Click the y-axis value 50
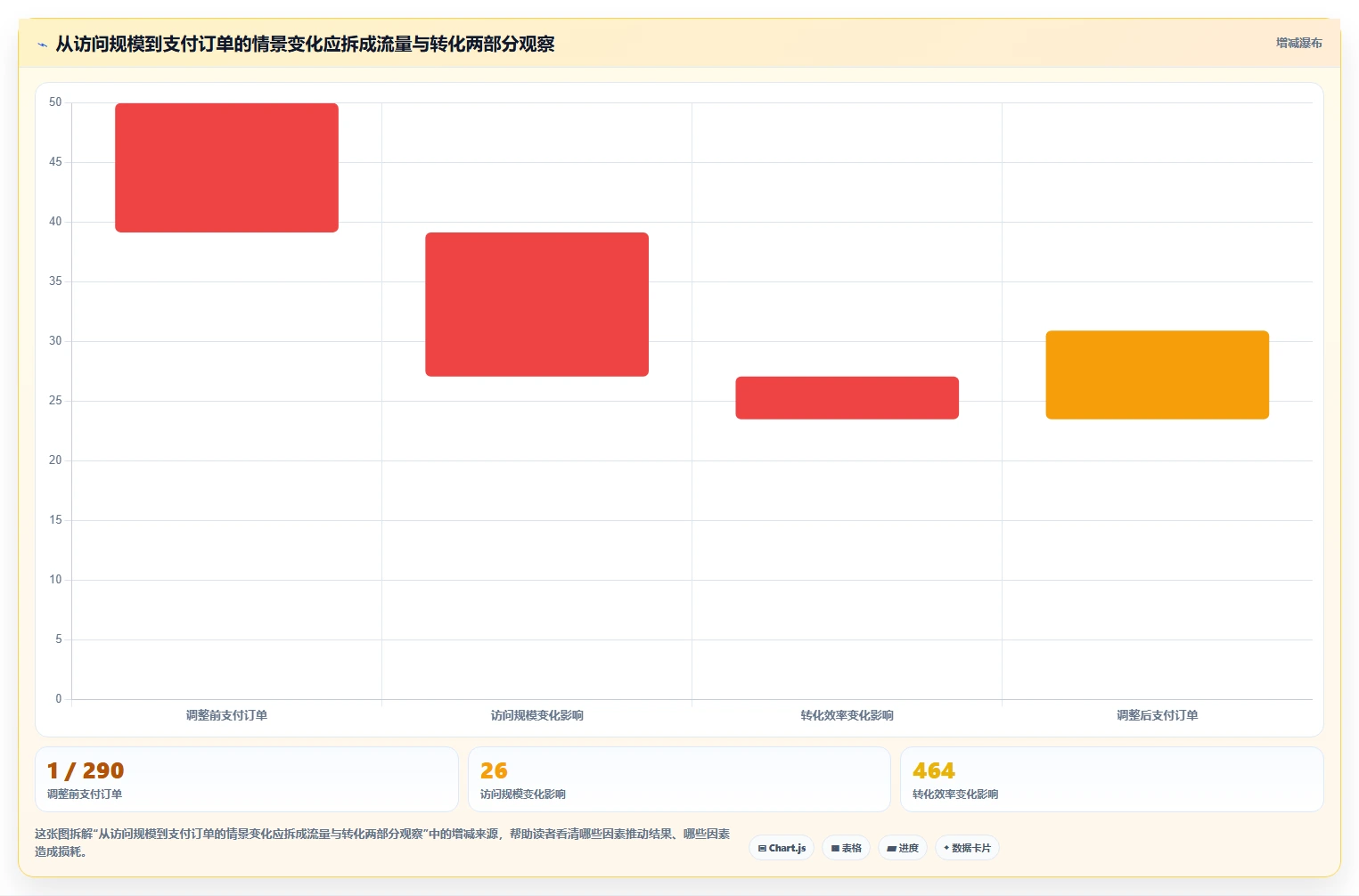This screenshot has width=1359, height=896. pos(55,102)
